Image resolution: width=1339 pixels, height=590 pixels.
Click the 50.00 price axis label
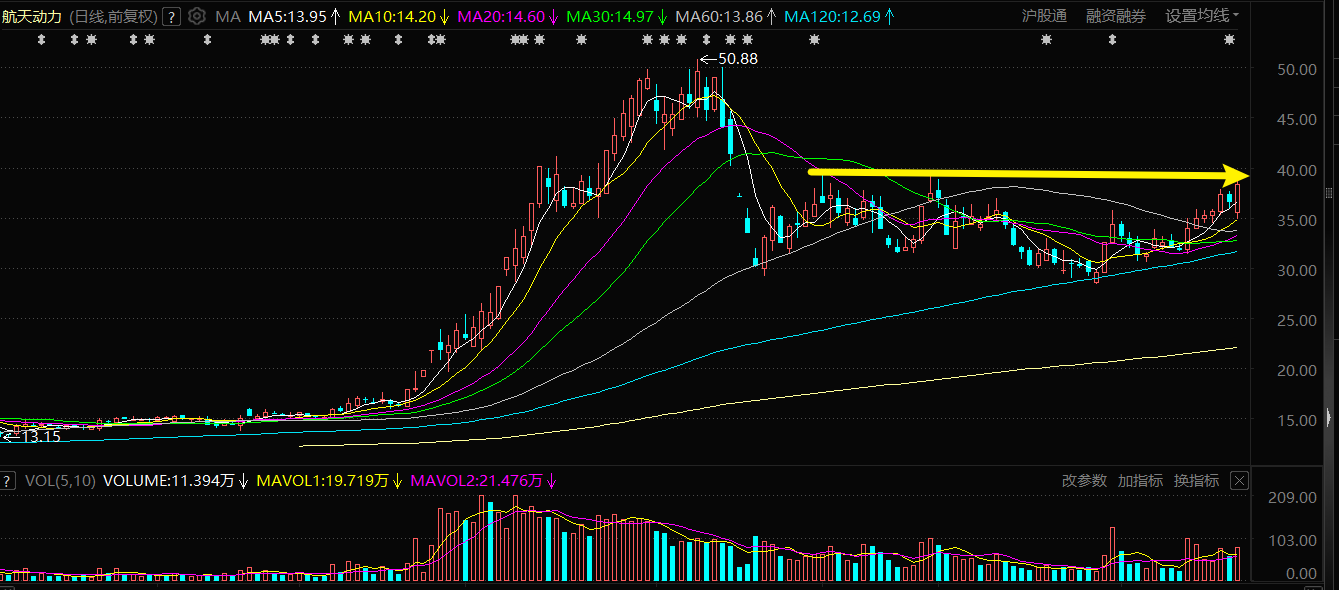[x=1296, y=69]
